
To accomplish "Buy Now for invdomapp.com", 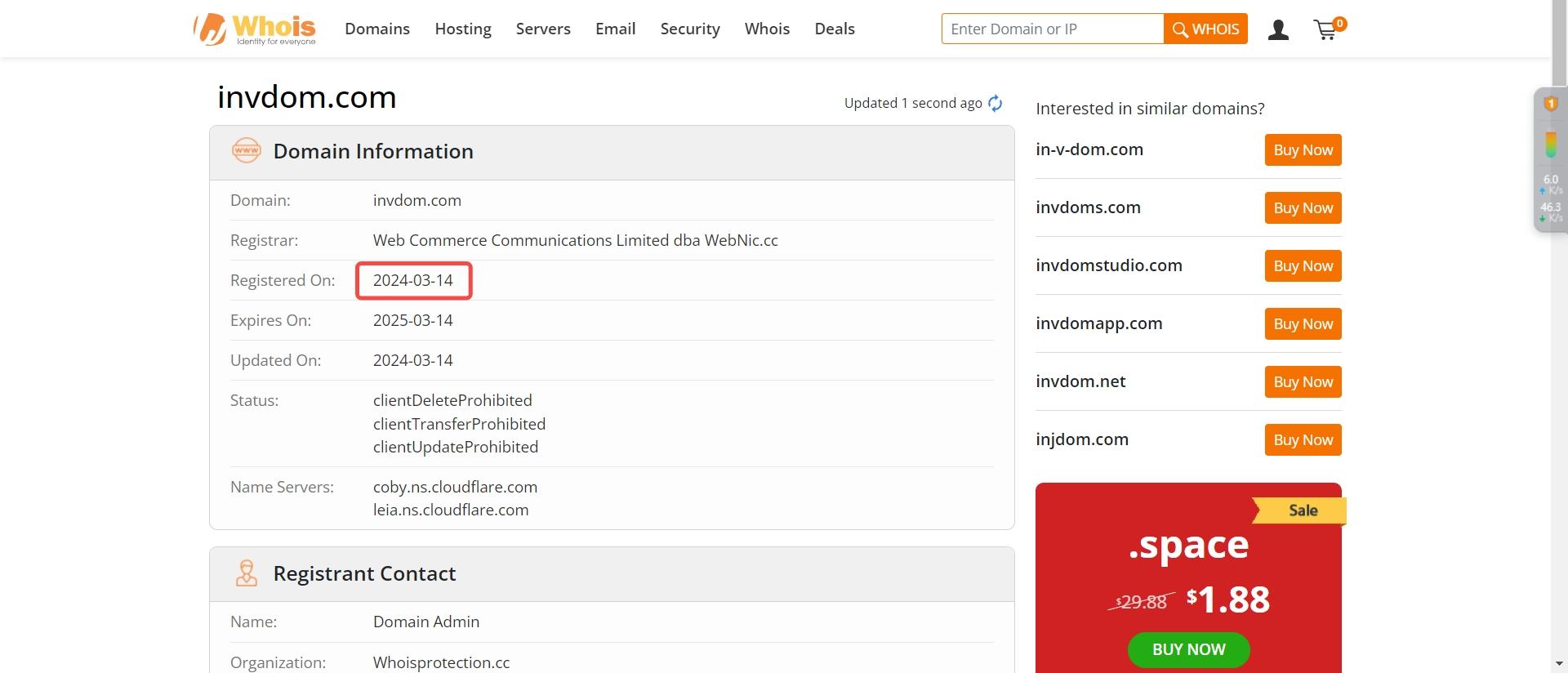I will coord(1303,324).
